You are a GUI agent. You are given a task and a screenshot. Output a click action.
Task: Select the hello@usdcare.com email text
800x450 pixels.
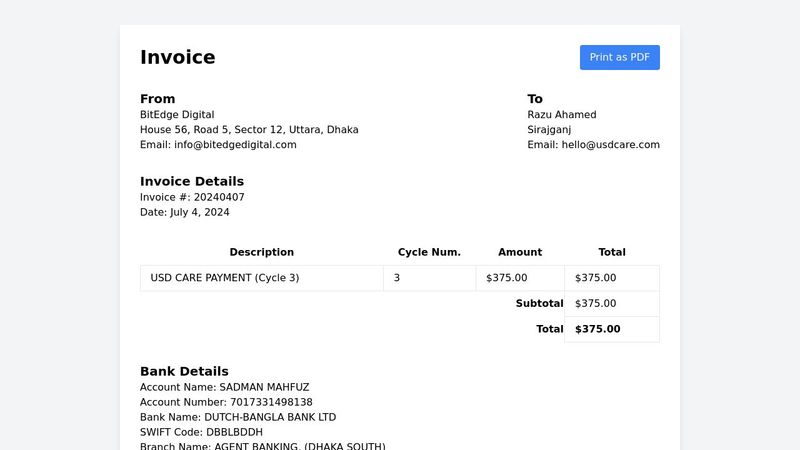click(x=610, y=144)
